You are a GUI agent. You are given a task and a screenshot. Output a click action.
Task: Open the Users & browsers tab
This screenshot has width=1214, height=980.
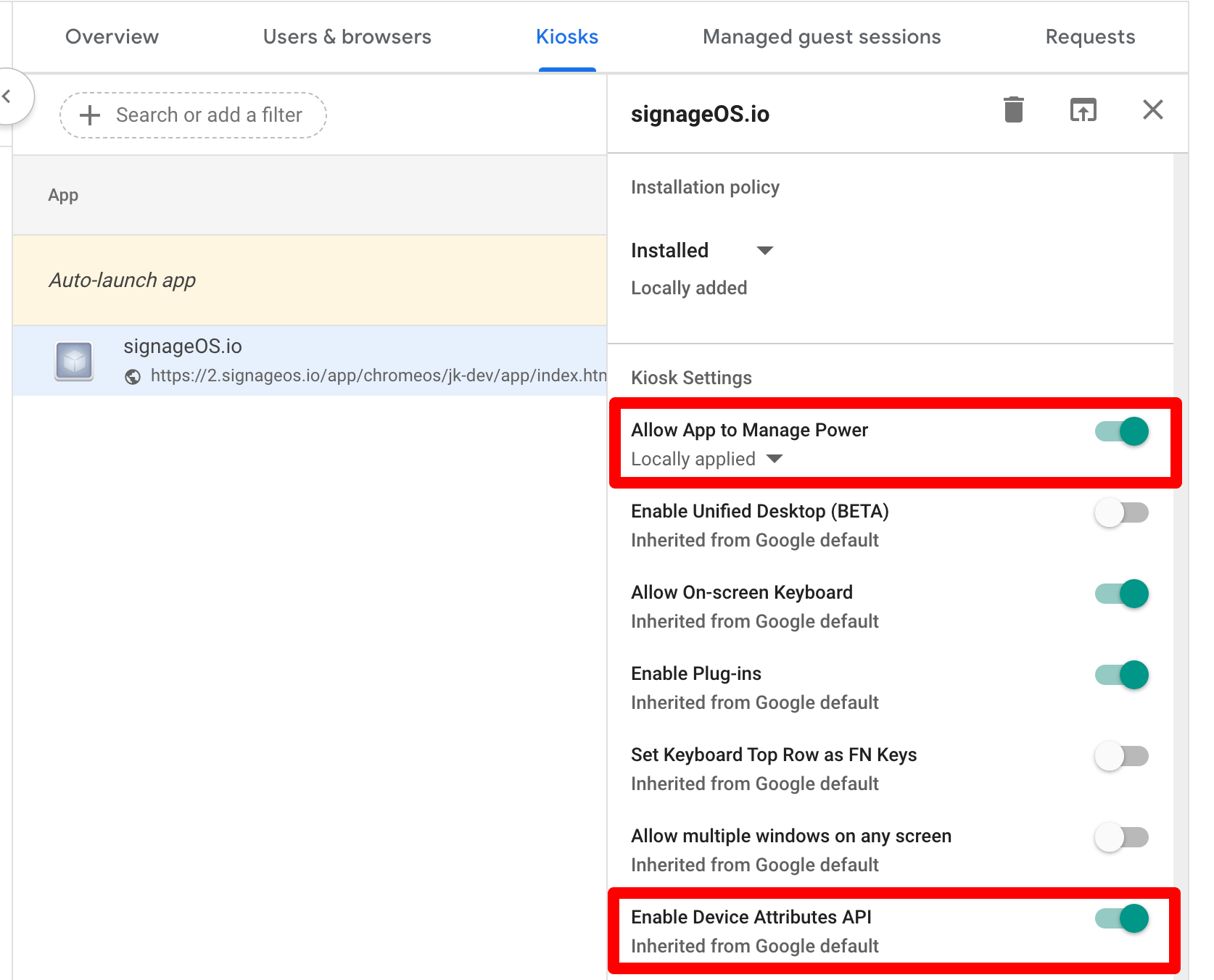(347, 37)
